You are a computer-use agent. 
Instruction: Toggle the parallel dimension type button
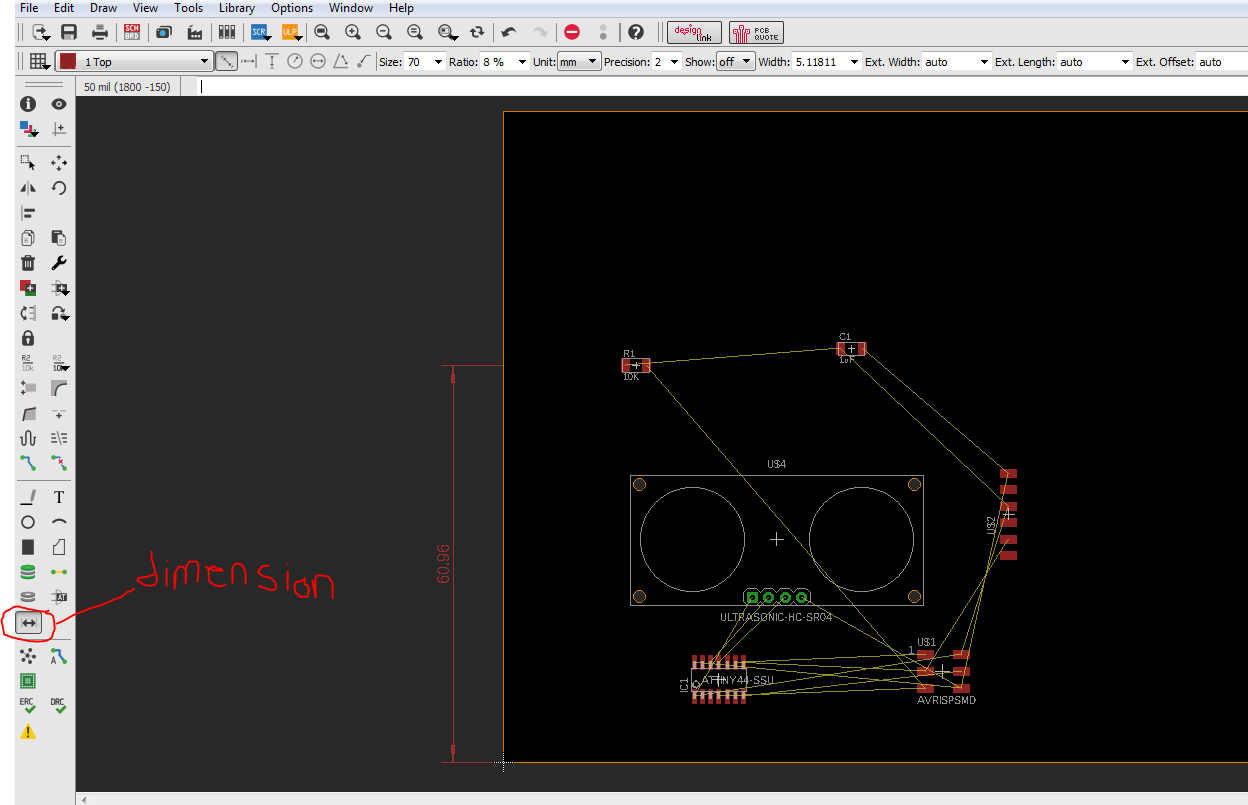(x=227, y=61)
